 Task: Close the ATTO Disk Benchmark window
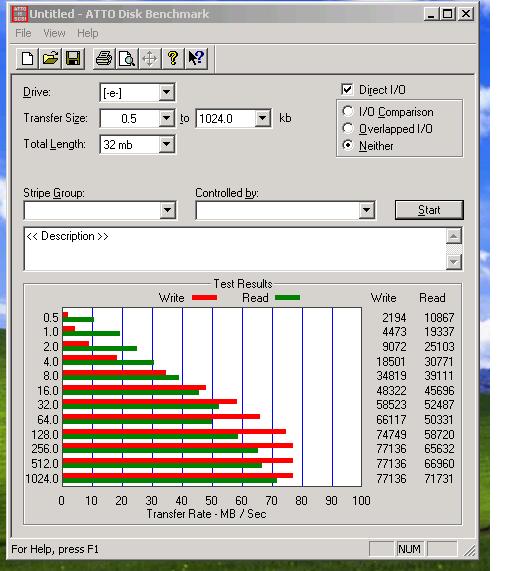(x=466, y=14)
